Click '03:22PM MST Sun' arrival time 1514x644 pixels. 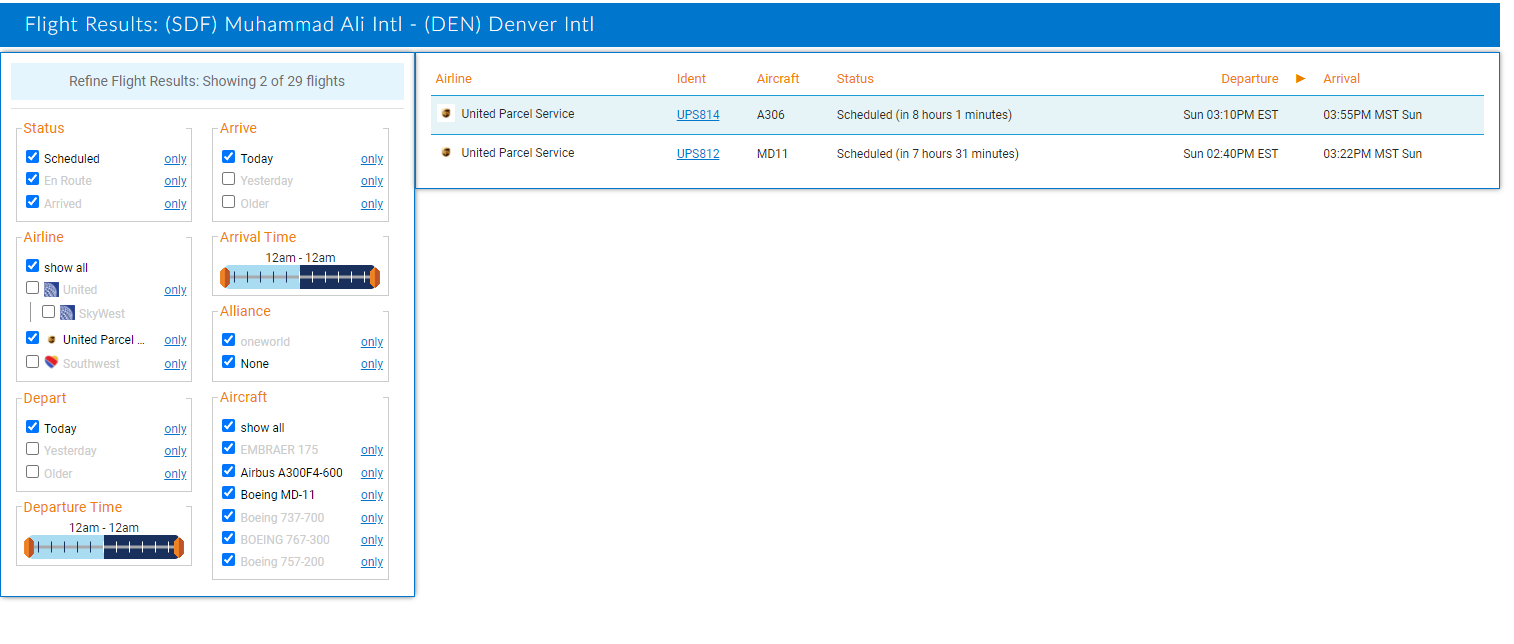tap(1372, 154)
